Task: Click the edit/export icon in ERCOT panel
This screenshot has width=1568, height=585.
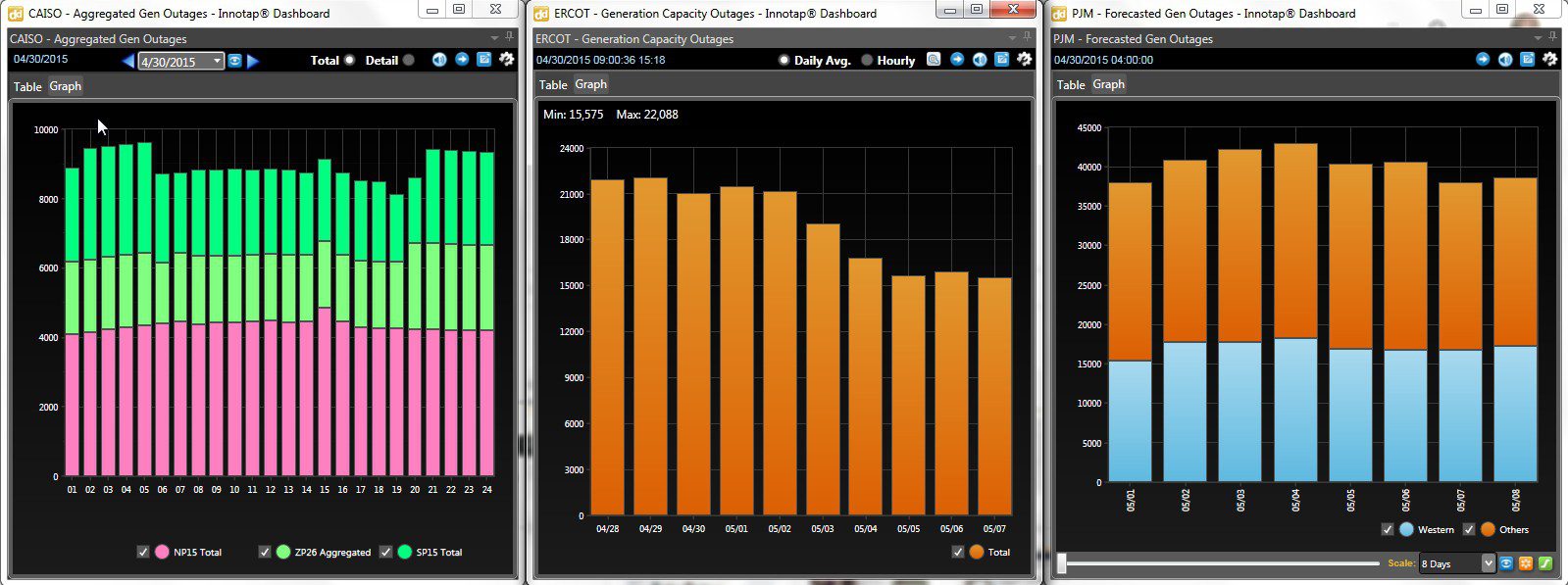Action: pyautogui.click(x=1001, y=60)
